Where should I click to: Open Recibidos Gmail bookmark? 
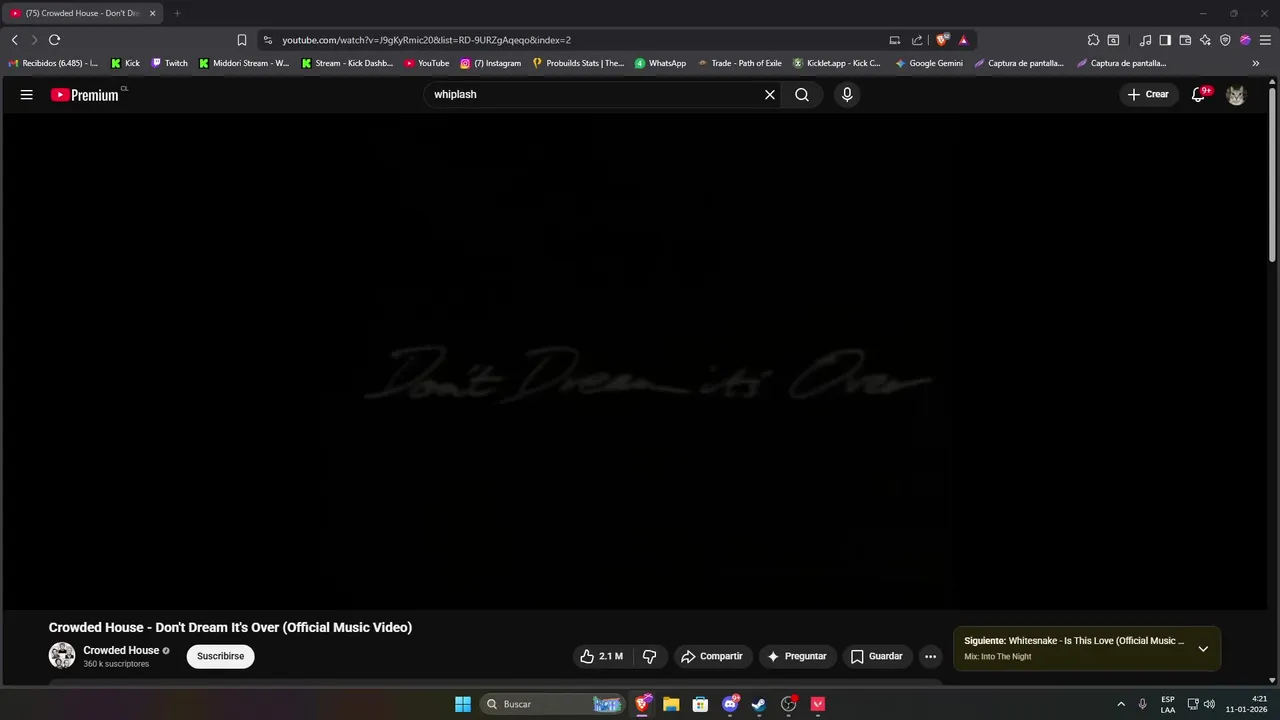tap(53, 63)
